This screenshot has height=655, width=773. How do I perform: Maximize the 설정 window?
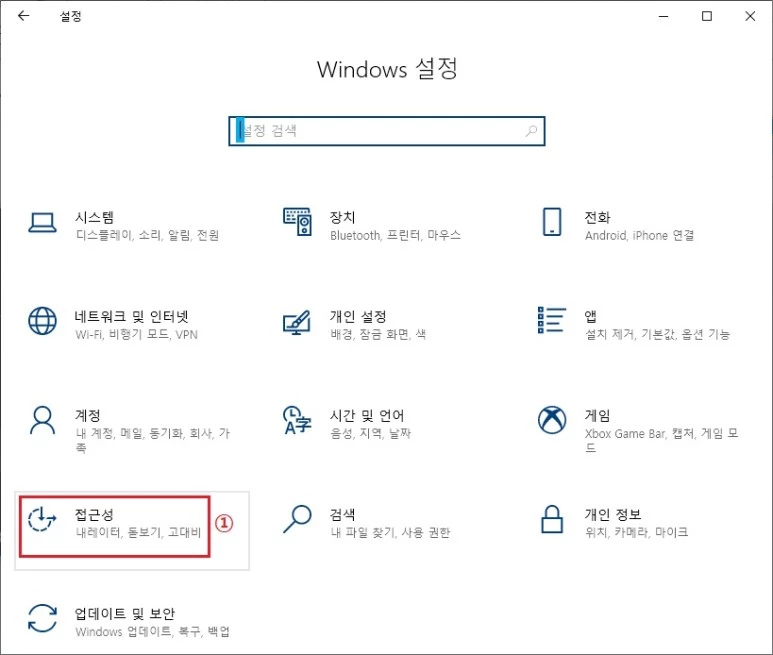click(706, 16)
